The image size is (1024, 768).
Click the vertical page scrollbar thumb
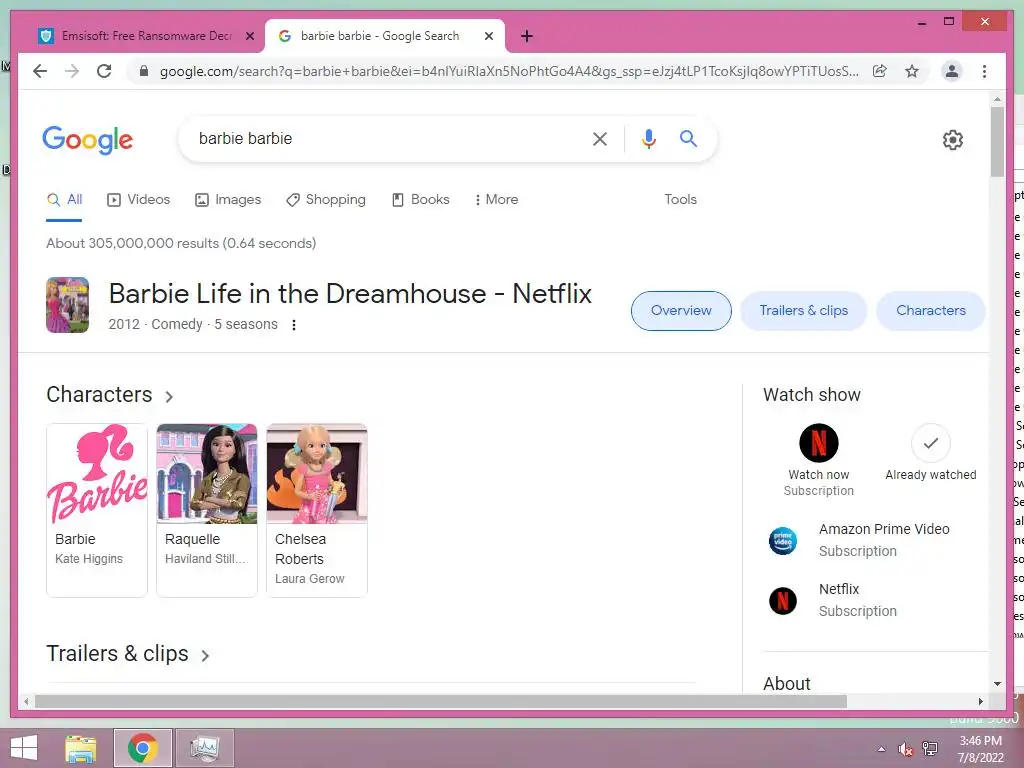(997, 142)
